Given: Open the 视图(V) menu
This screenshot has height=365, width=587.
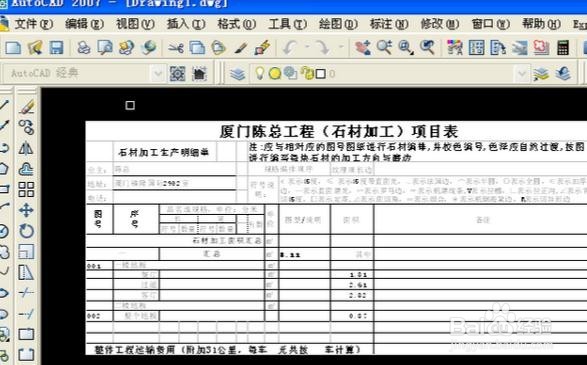Looking at the screenshot, I should pyautogui.click(x=135, y=24).
